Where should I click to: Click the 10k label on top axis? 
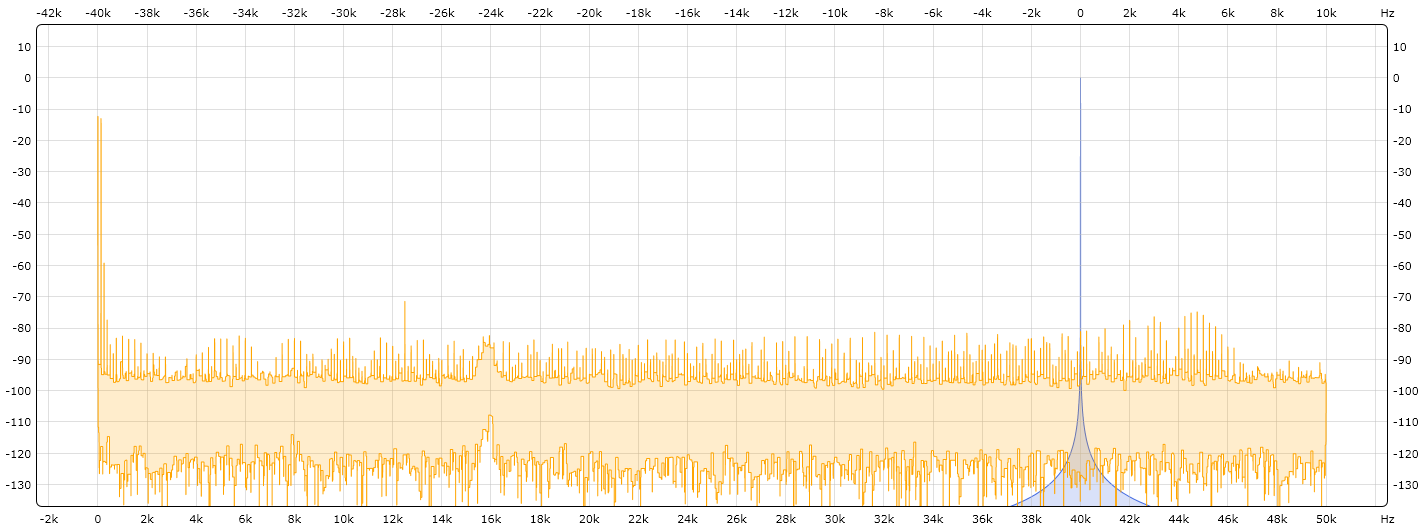[1326, 12]
